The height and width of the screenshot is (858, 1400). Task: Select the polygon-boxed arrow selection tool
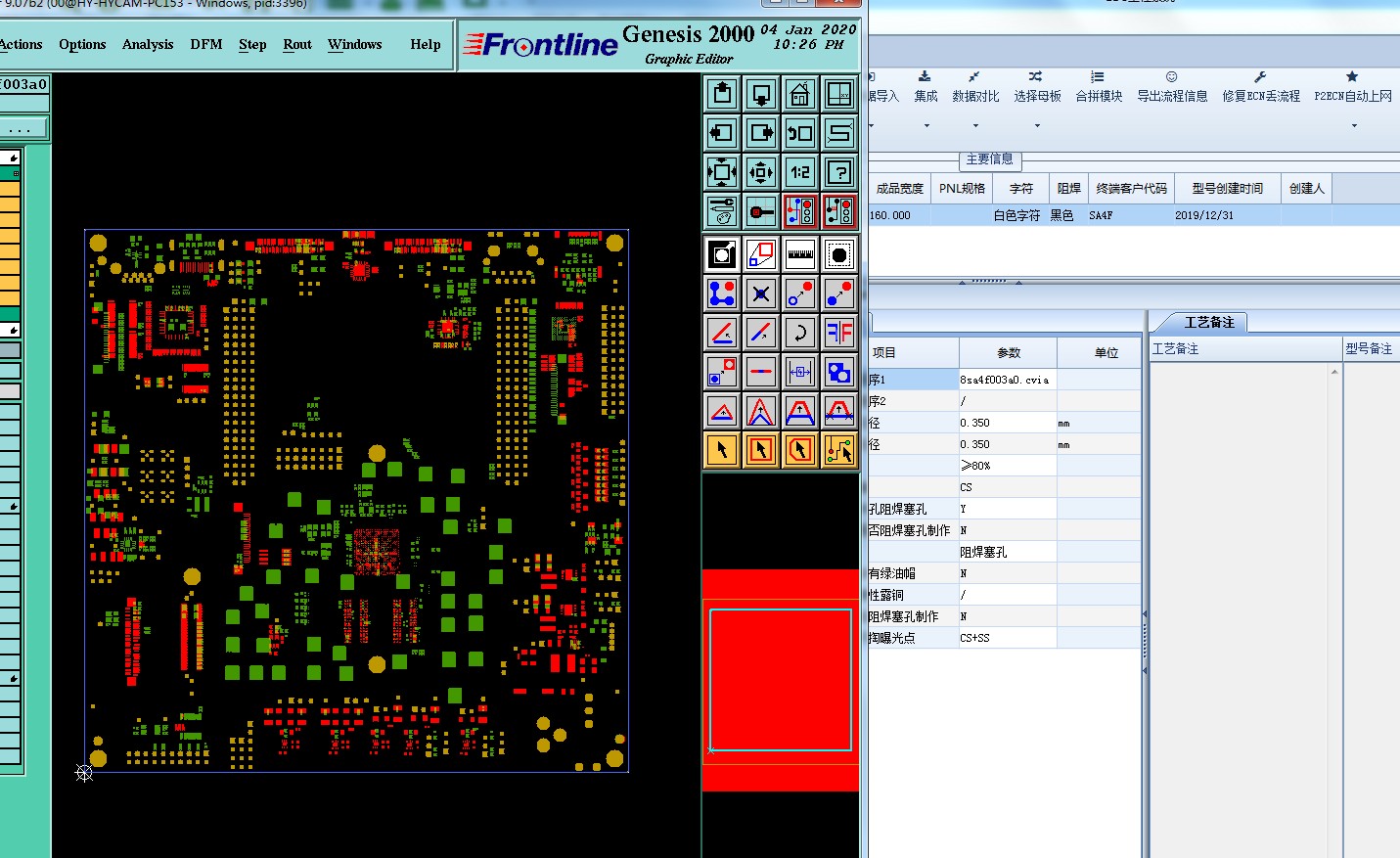coord(800,450)
